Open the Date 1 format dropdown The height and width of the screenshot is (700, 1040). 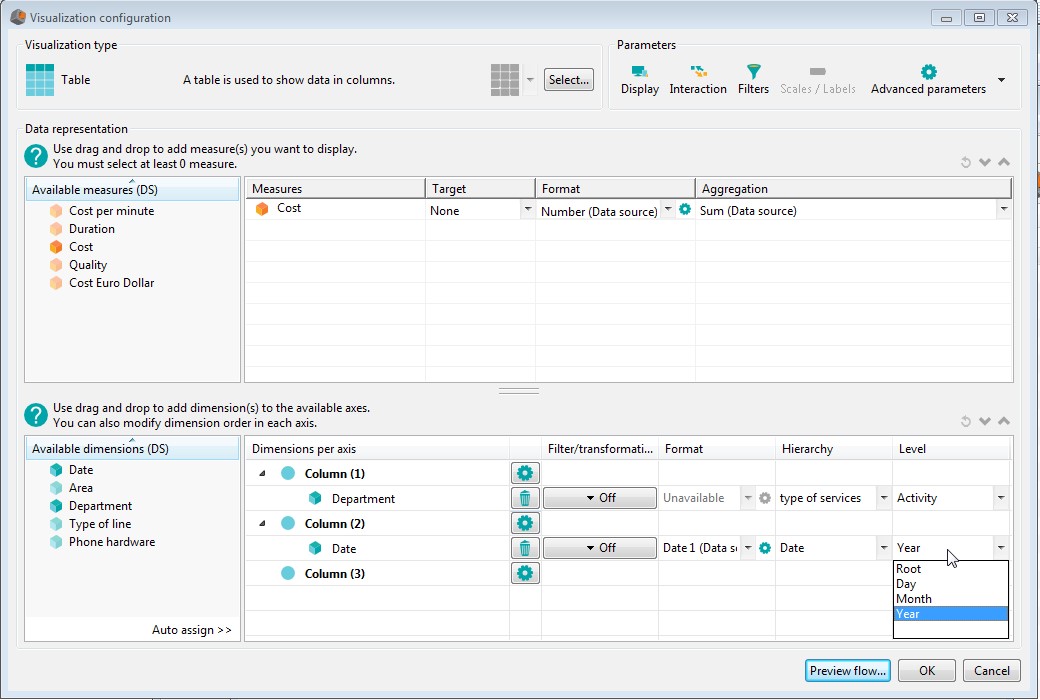click(748, 548)
